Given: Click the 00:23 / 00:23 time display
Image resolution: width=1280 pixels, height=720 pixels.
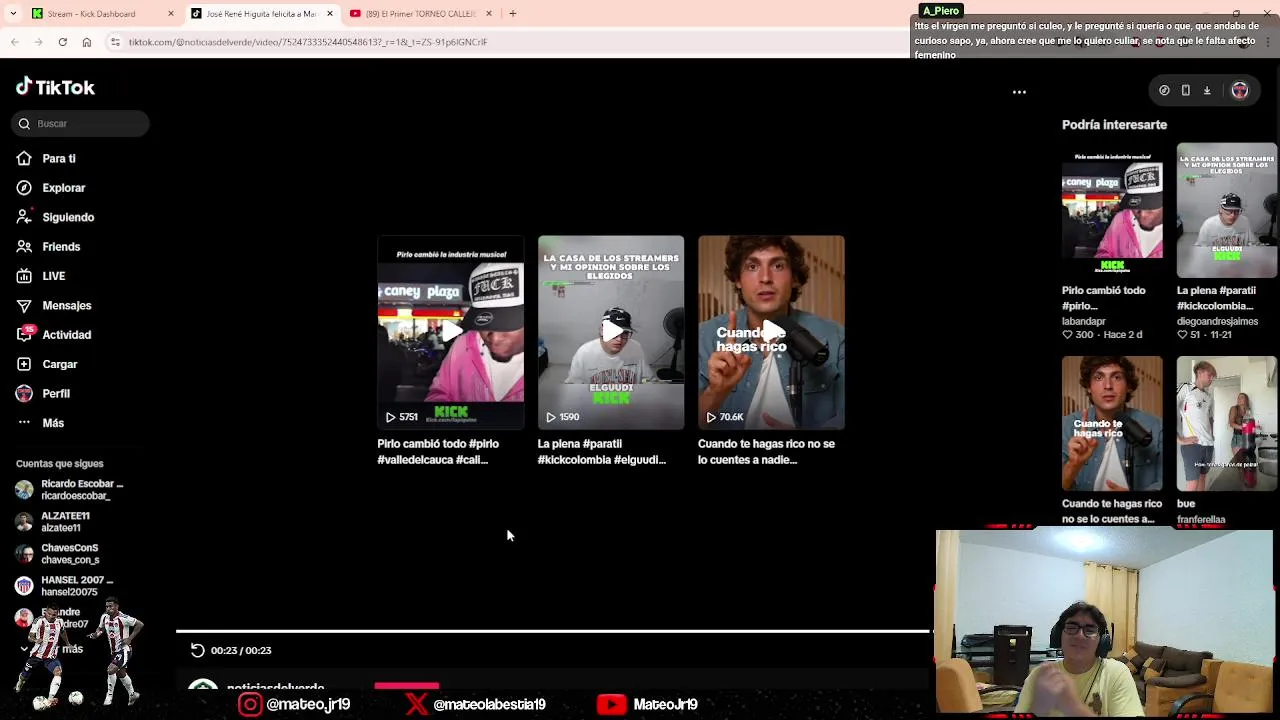Looking at the screenshot, I should coord(241,650).
